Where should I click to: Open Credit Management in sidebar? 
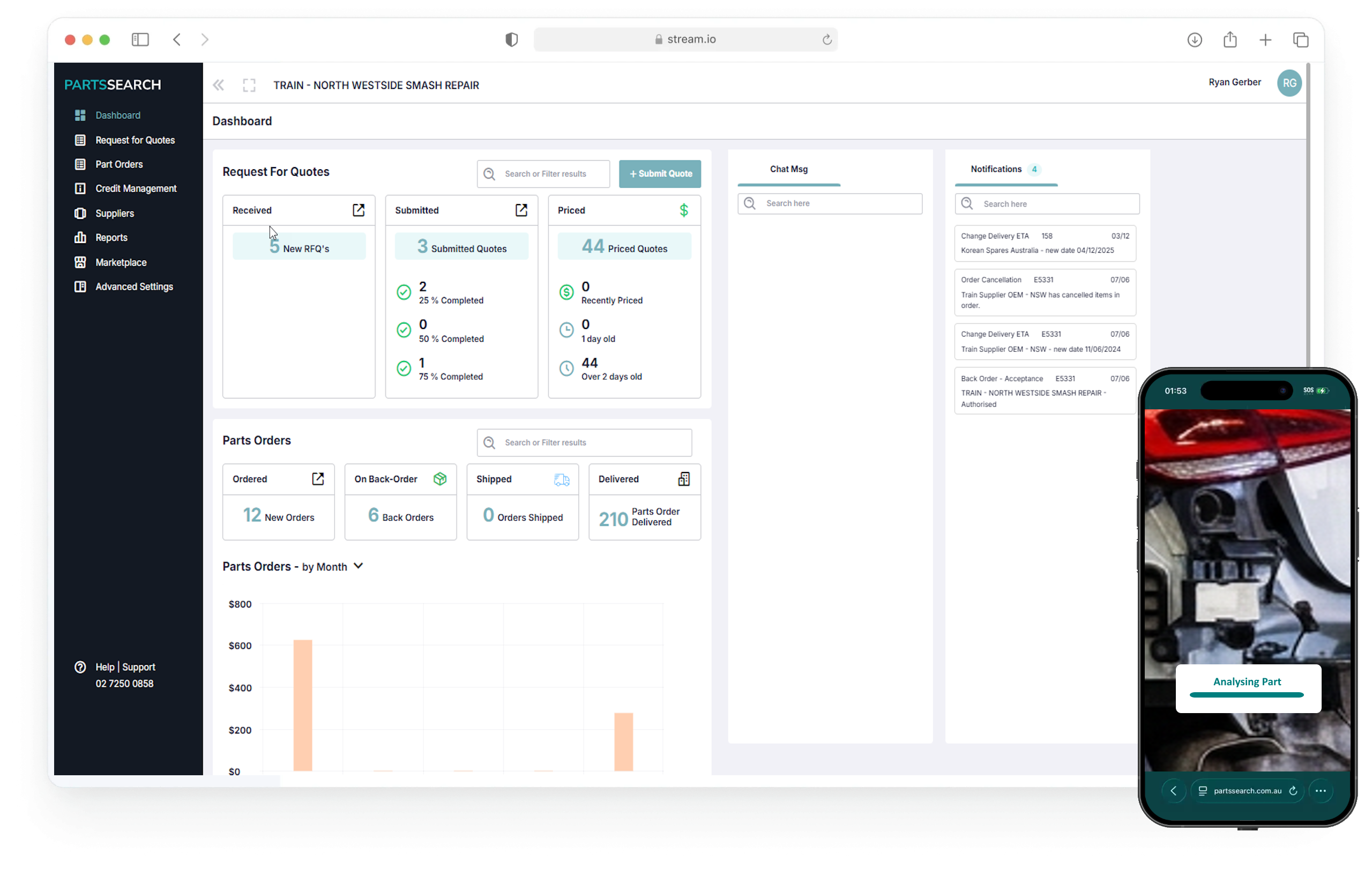click(x=136, y=189)
